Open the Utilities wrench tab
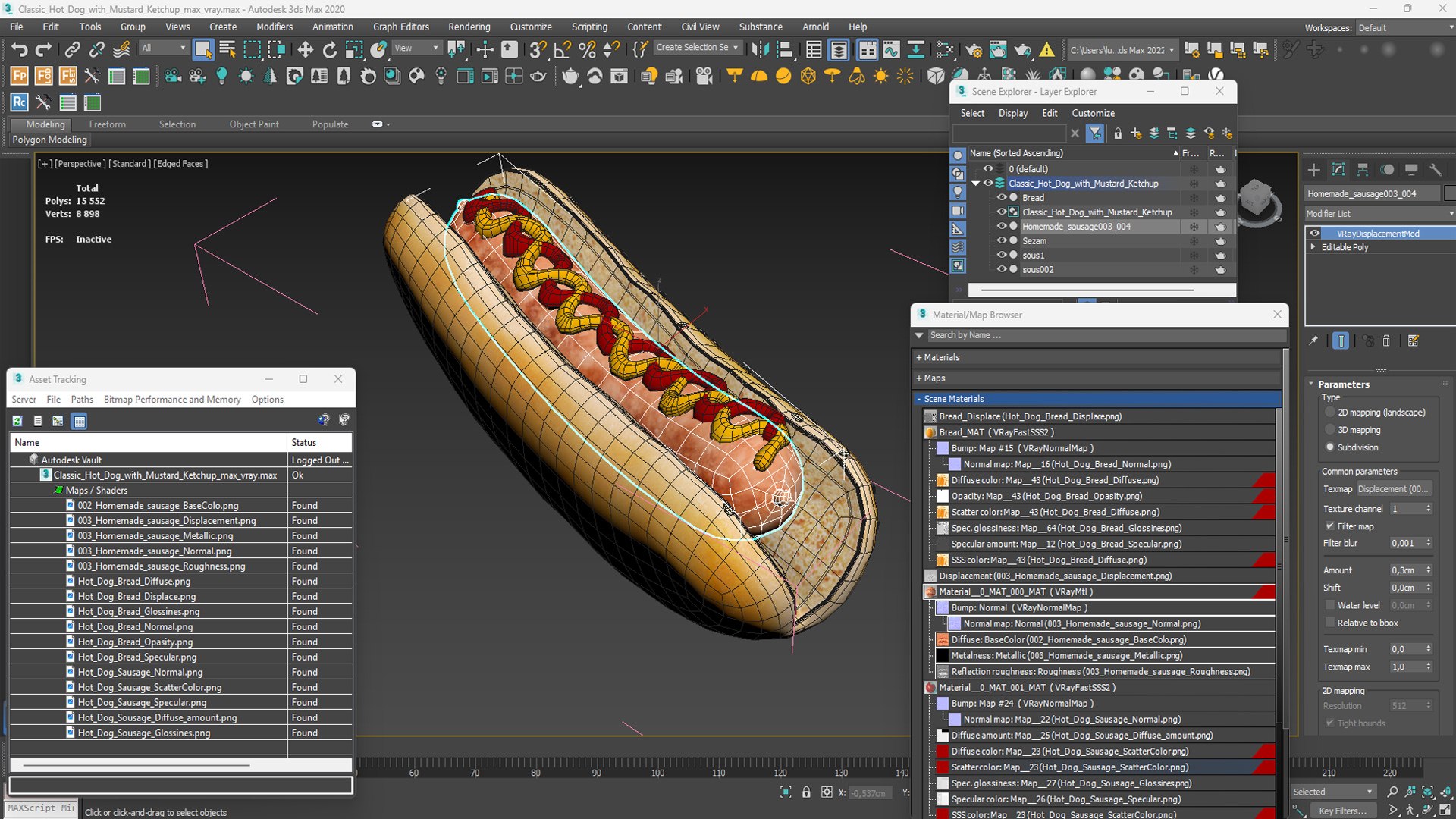The image size is (1456, 819). [x=1436, y=170]
